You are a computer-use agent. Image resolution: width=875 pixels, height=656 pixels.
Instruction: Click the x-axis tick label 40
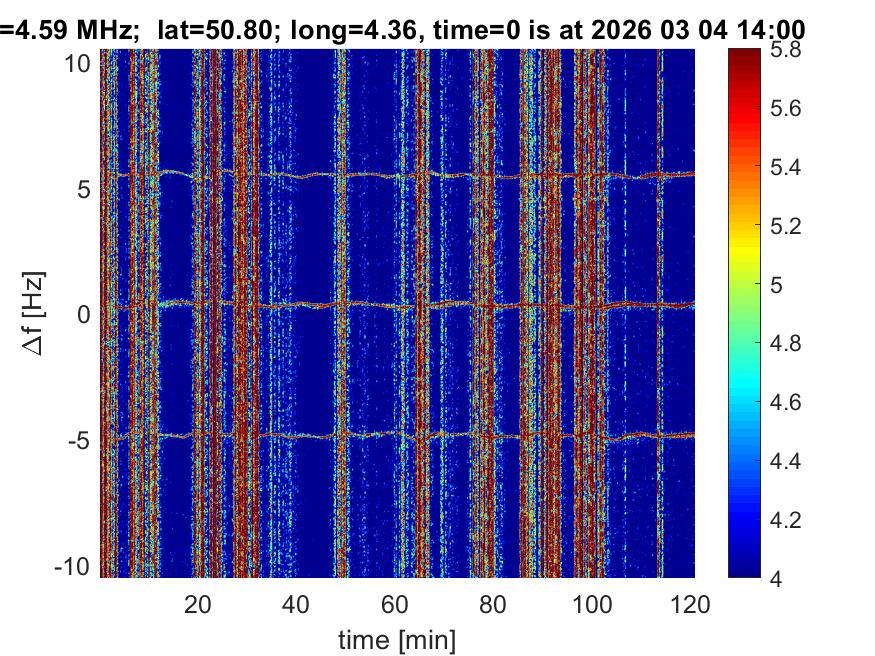point(296,604)
